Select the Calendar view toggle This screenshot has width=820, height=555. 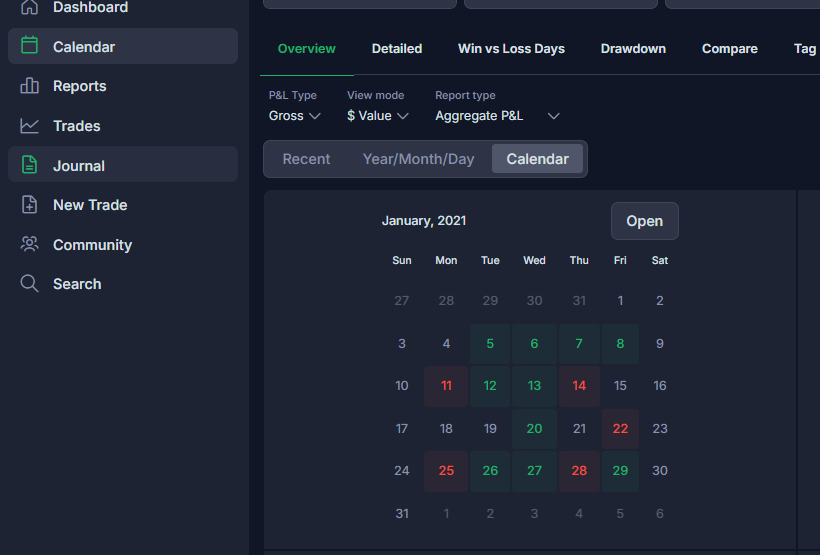[538, 159]
